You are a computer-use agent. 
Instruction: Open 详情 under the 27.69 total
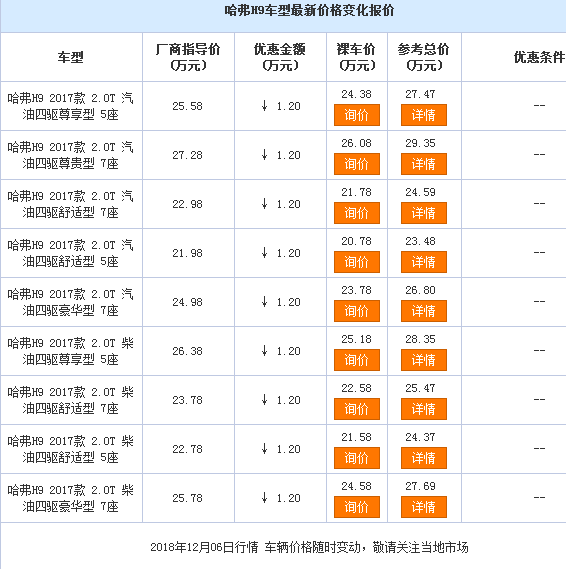(x=424, y=507)
